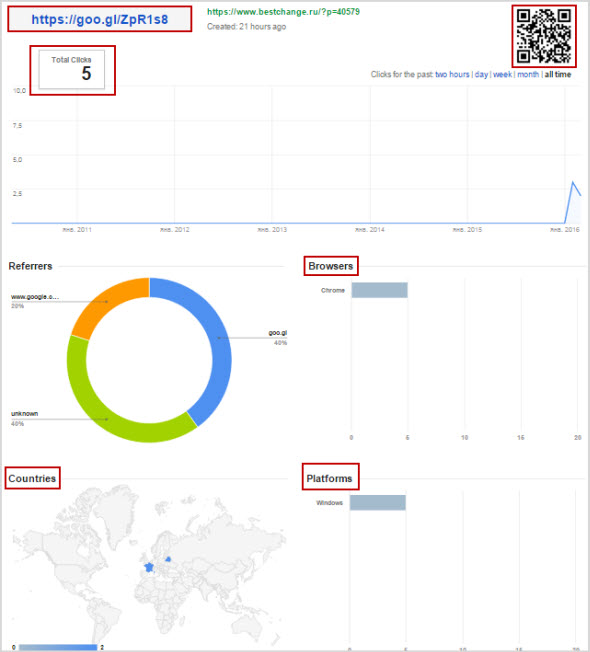
Task: Click the QR code image
Action: (x=543, y=36)
